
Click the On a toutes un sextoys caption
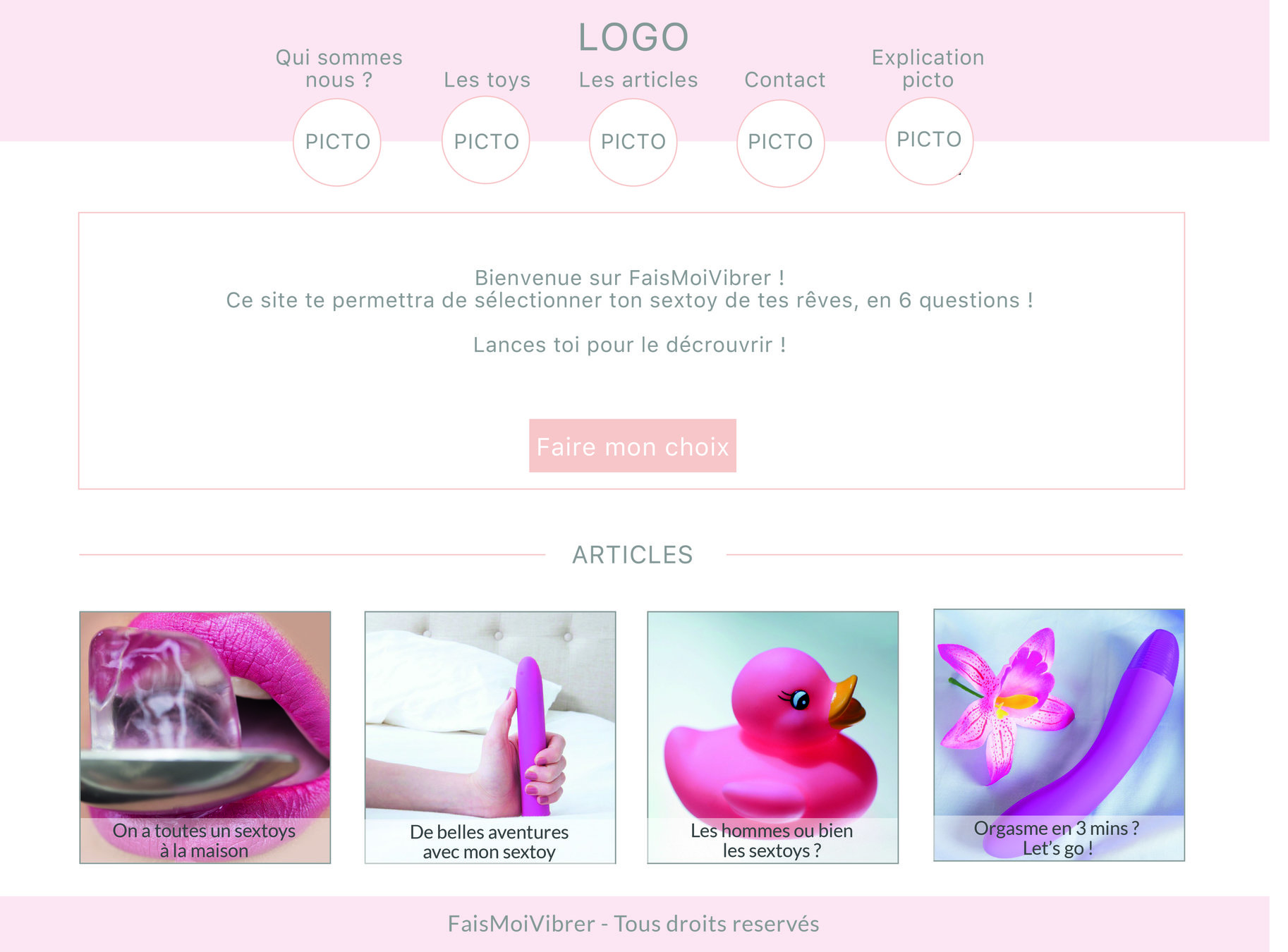[x=205, y=841]
